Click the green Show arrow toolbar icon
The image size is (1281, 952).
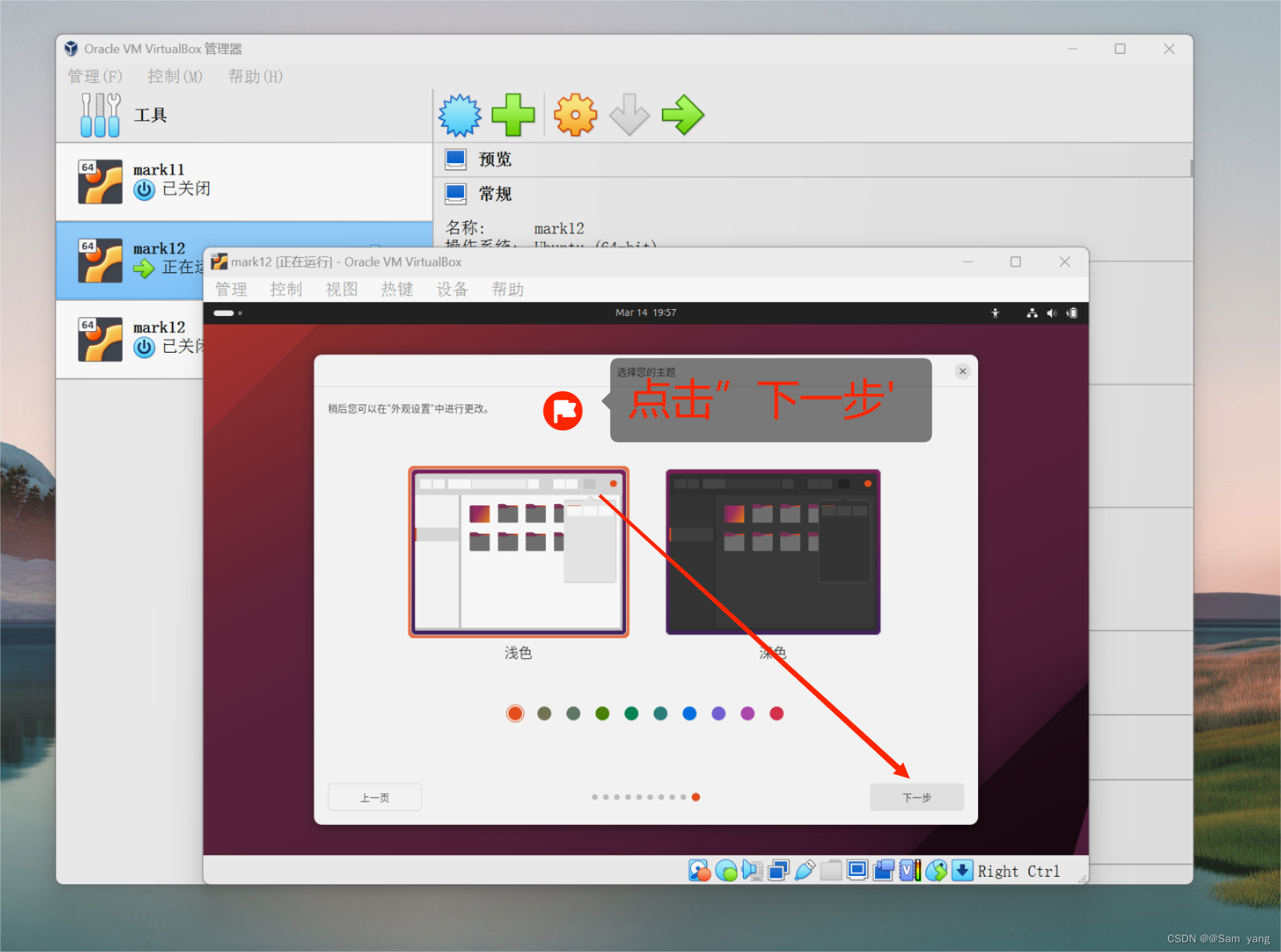tap(683, 115)
